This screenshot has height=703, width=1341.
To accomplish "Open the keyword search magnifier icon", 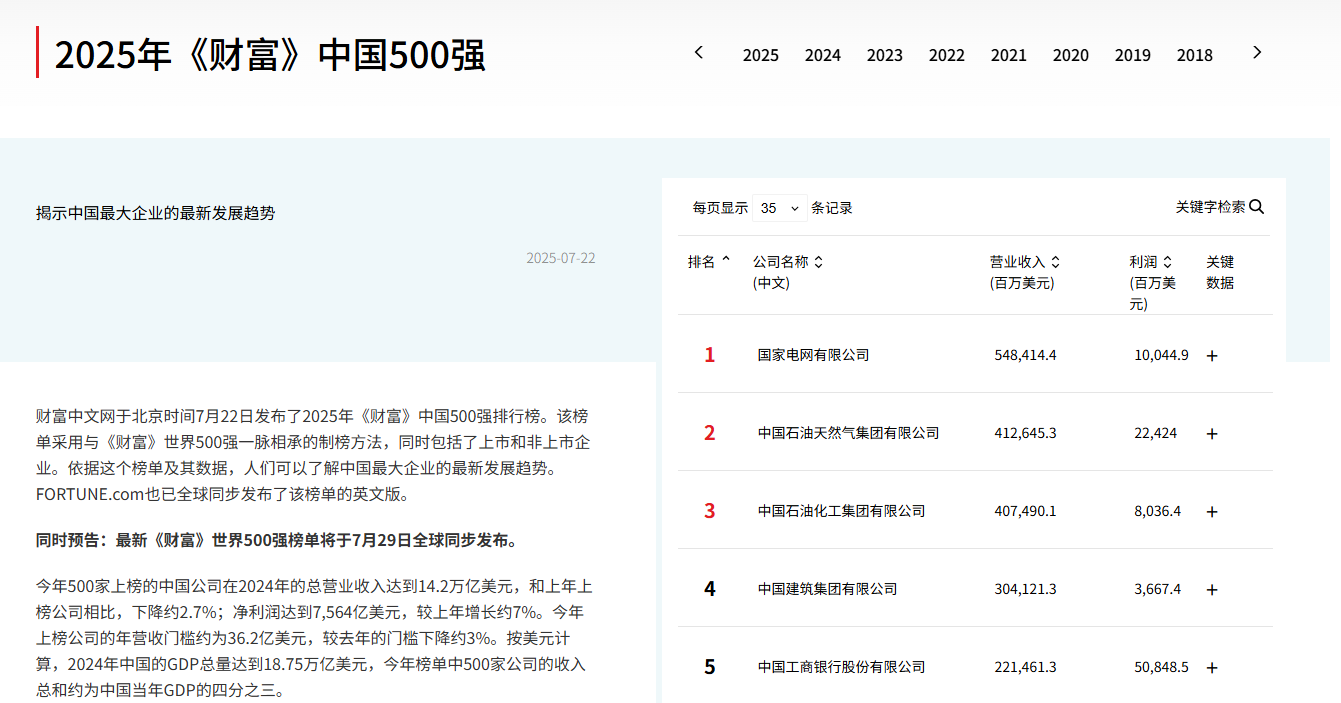I will pyautogui.click(x=1257, y=207).
